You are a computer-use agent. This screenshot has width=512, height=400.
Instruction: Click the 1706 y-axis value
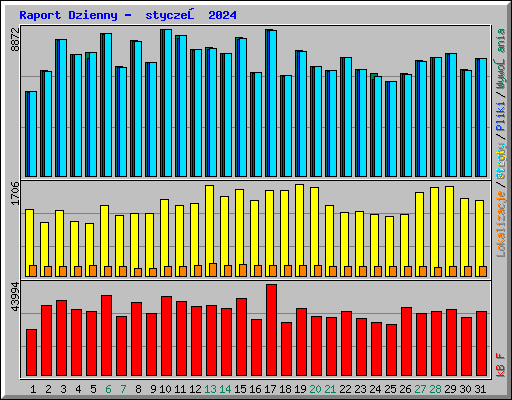click(15, 193)
